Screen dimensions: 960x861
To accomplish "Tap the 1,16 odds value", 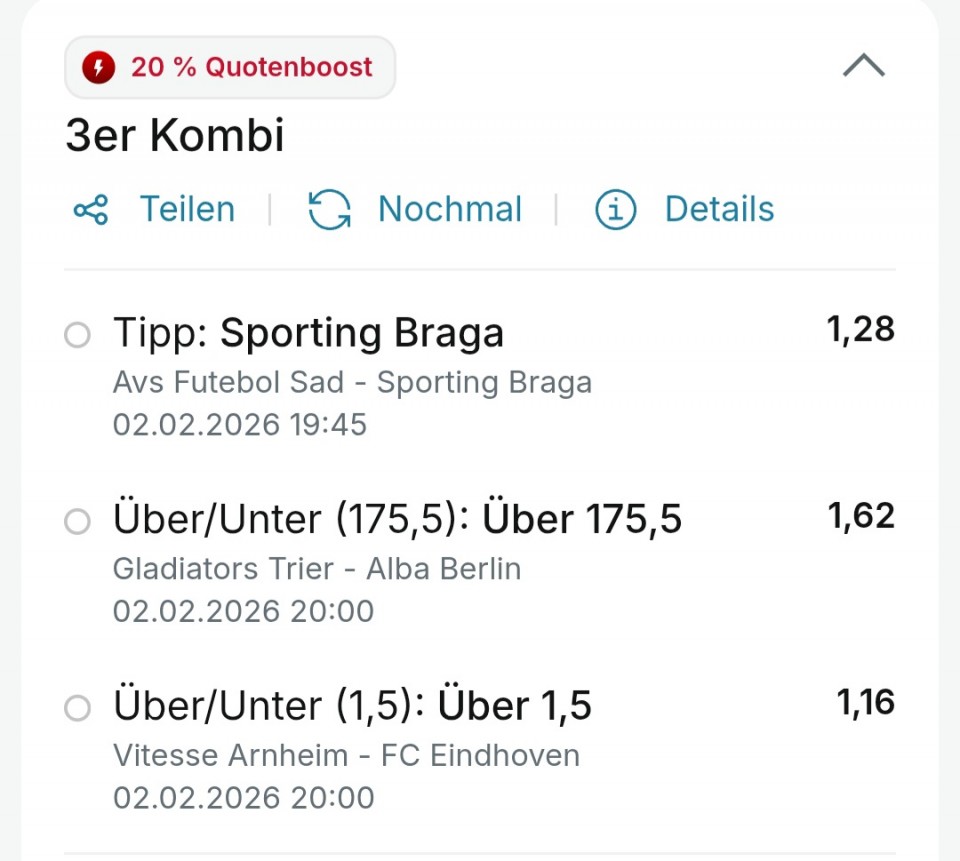I will tap(865, 703).
